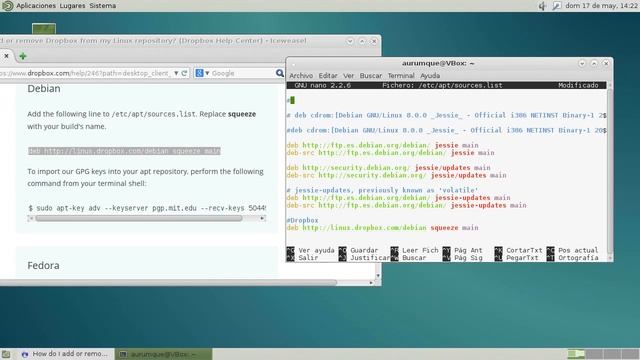
Task: Click Guardar shortcut label in nano
Action: click(364, 250)
